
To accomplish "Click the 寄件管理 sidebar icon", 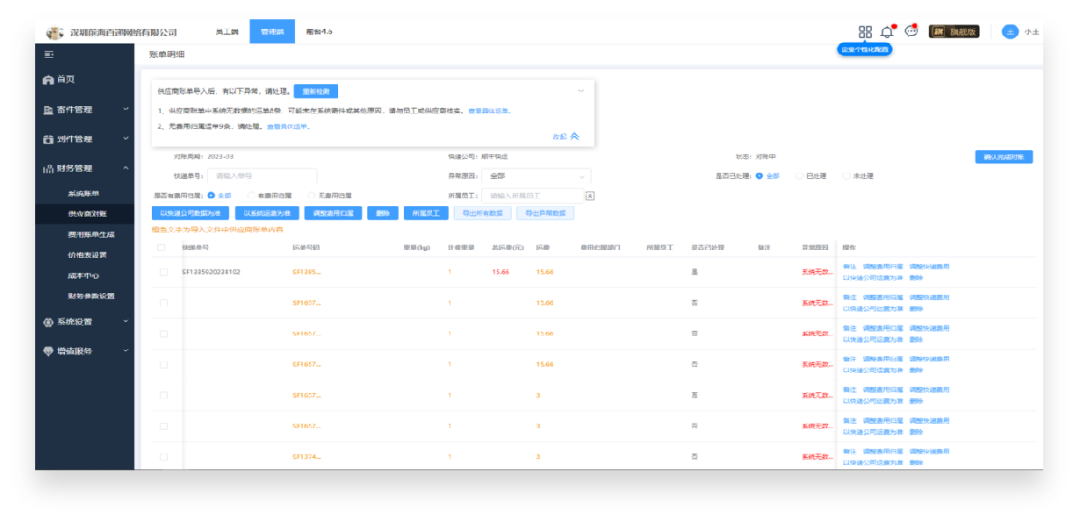I will click(x=48, y=109).
